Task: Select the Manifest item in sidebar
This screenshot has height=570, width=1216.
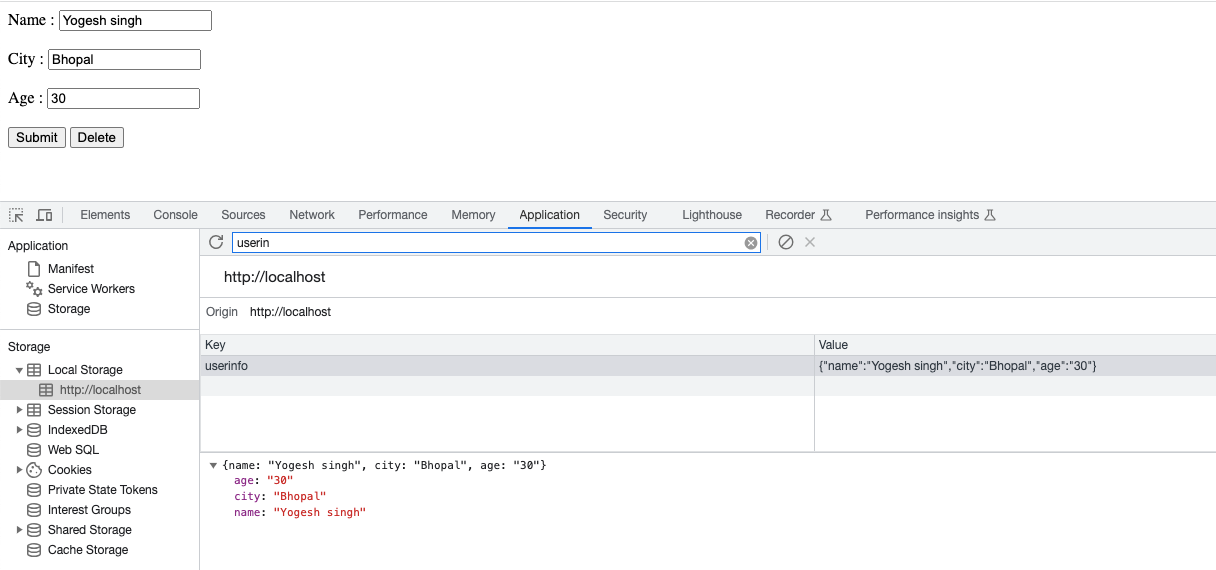Action: [71, 269]
